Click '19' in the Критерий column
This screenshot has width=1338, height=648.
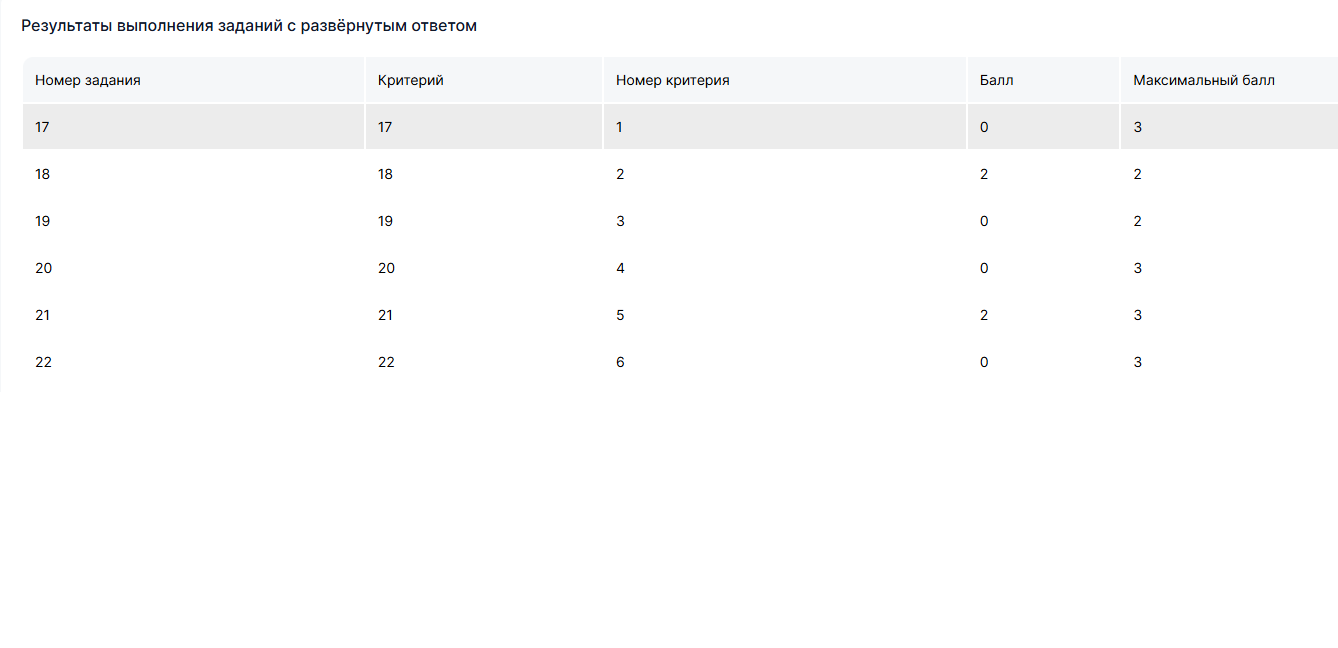click(x=484, y=221)
